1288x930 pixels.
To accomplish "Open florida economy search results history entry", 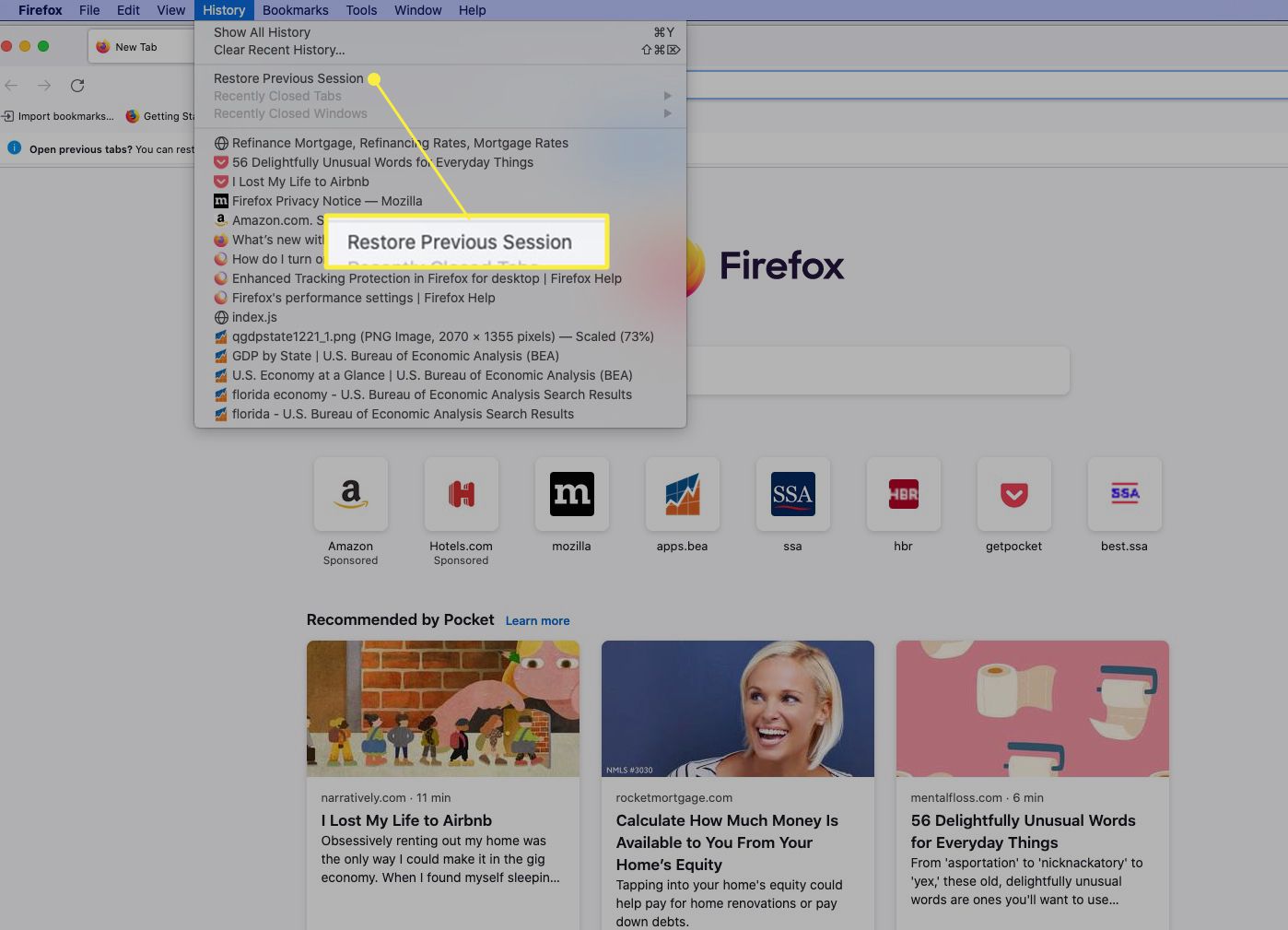I will (440, 394).
